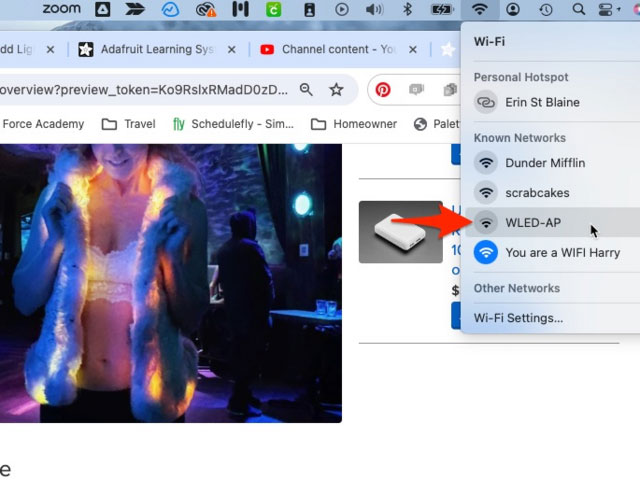Image resolution: width=640 pixels, height=480 pixels.
Task: Click the Pinterest extension icon
Action: pyautogui.click(x=382, y=89)
